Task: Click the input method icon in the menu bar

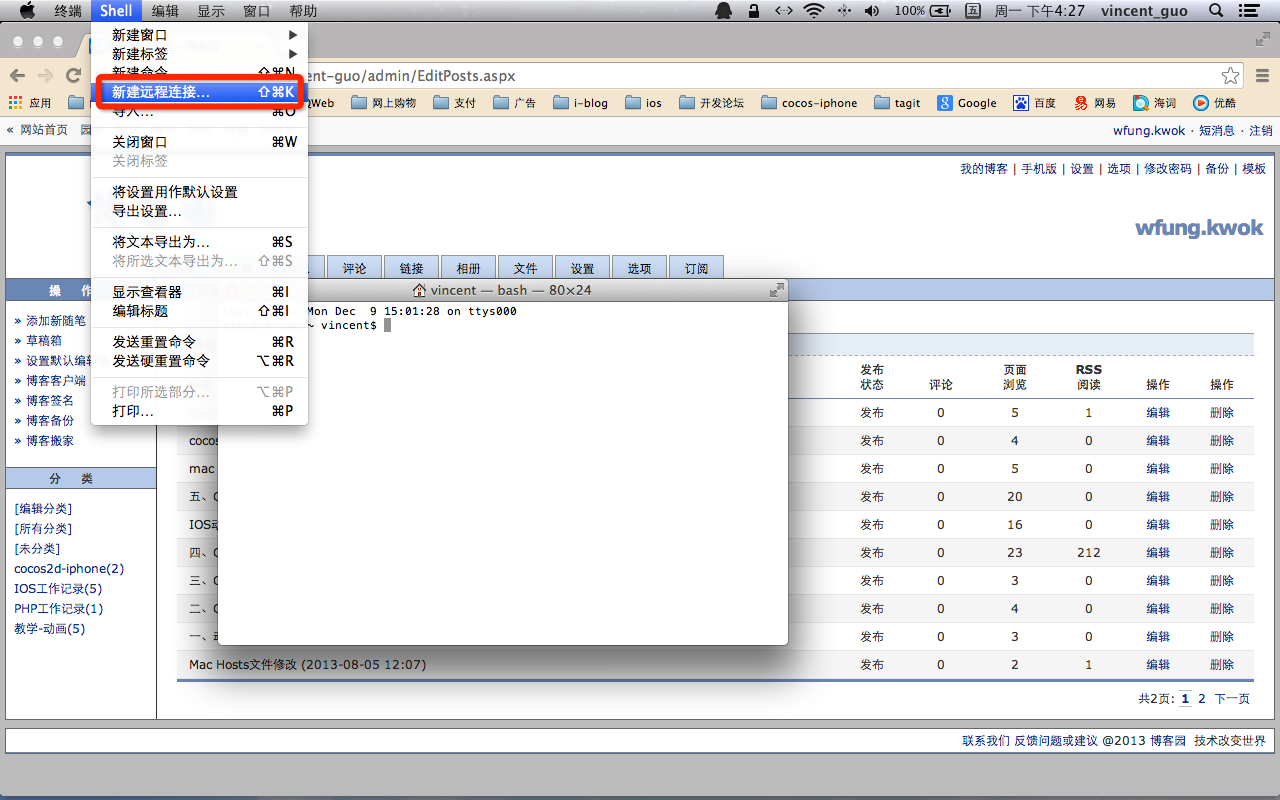Action: click(x=972, y=11)
